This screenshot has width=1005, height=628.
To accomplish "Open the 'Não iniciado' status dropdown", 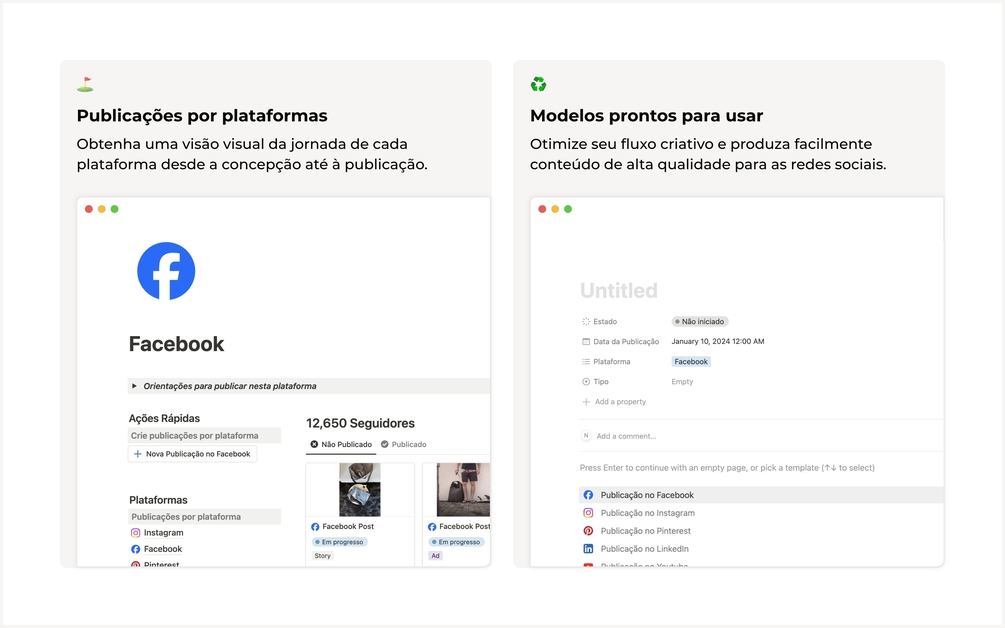I will (x=699, y=322).
